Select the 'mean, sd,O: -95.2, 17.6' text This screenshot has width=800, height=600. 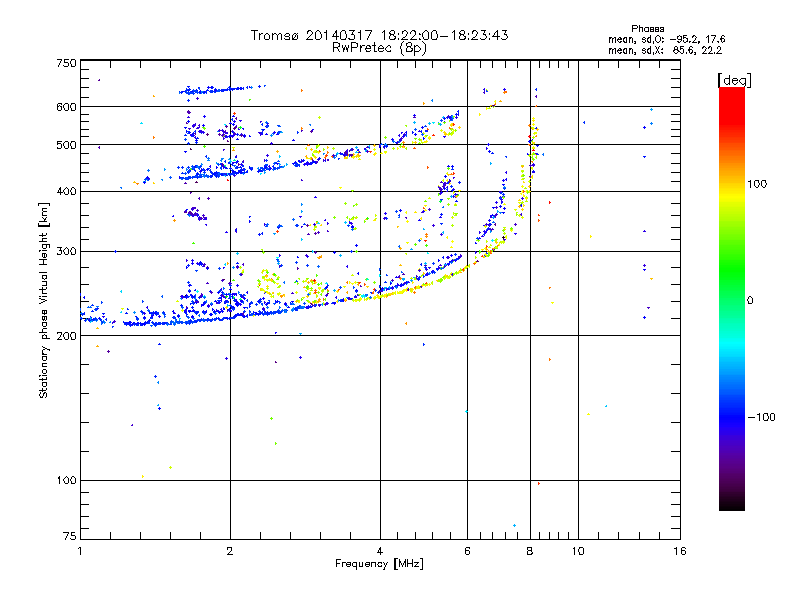point(666,39)
